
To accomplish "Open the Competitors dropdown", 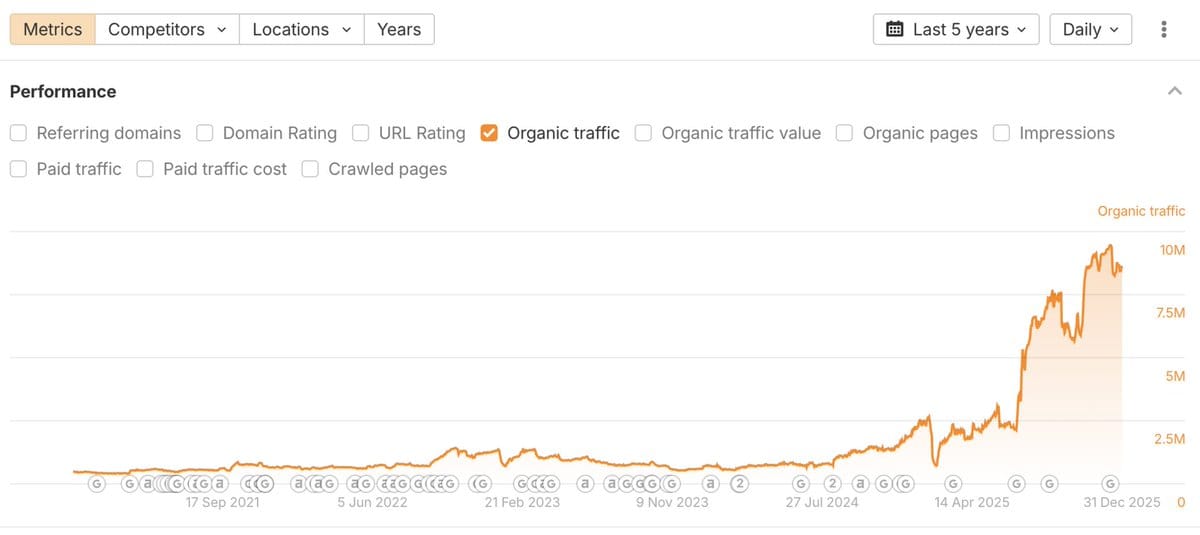I will [x=167, y=29].
